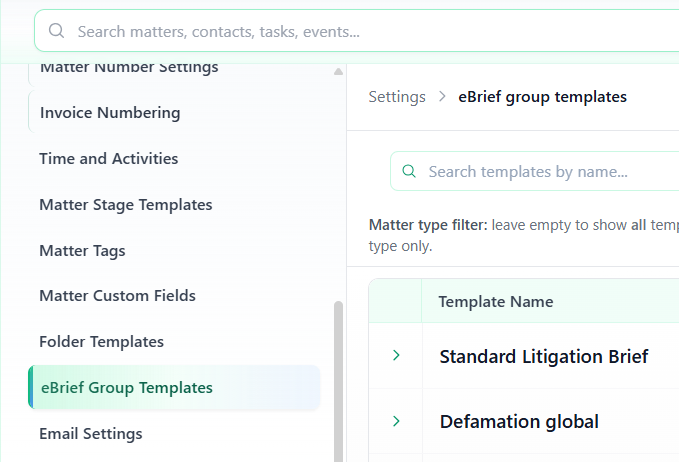The width and height of the screenshot is (679, 462).
Task: Expand the Standard Litigation Brief row
Action: [x=396, y=356]
